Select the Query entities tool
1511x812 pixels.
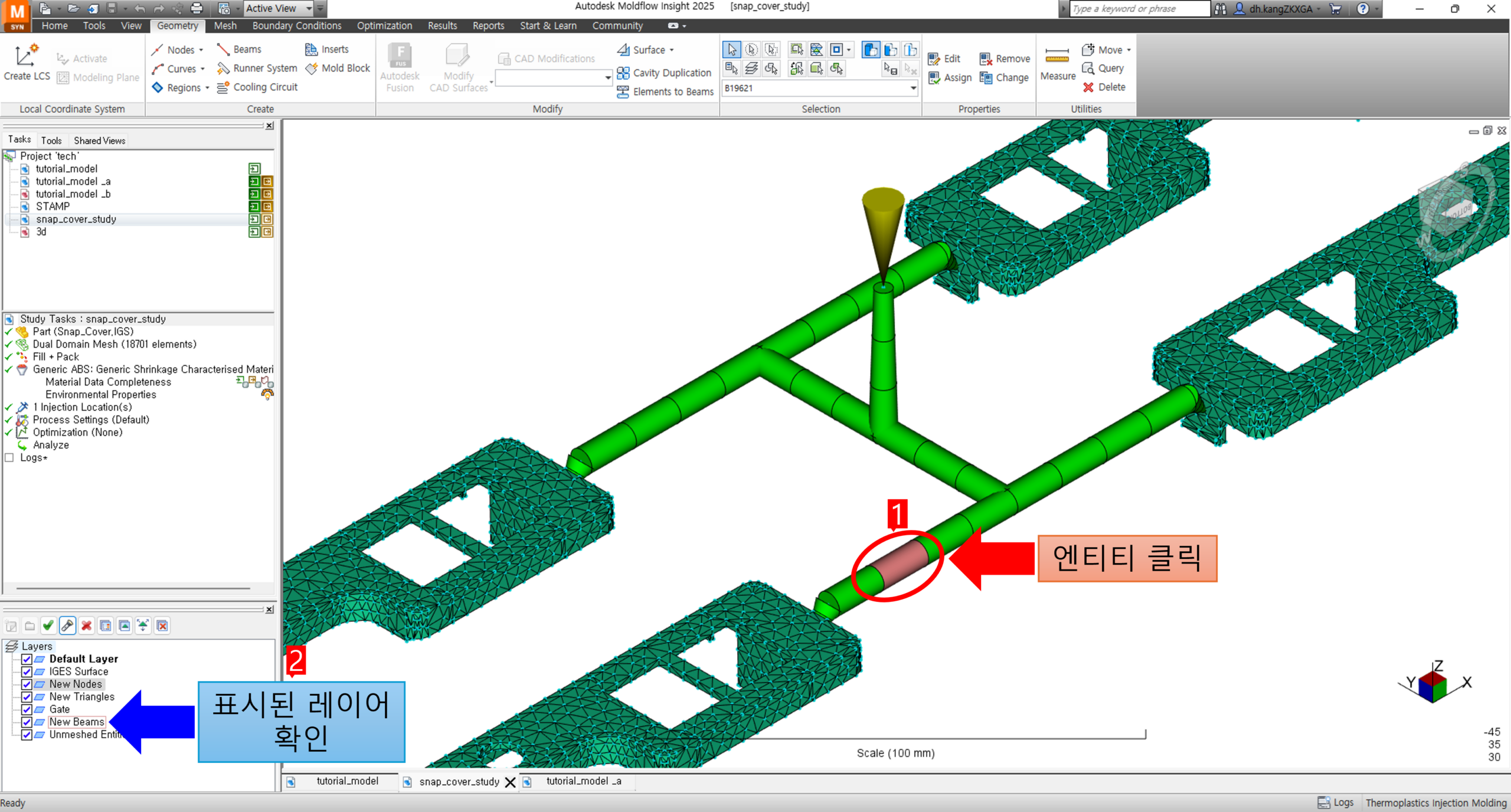click(x=1088, y=68)
